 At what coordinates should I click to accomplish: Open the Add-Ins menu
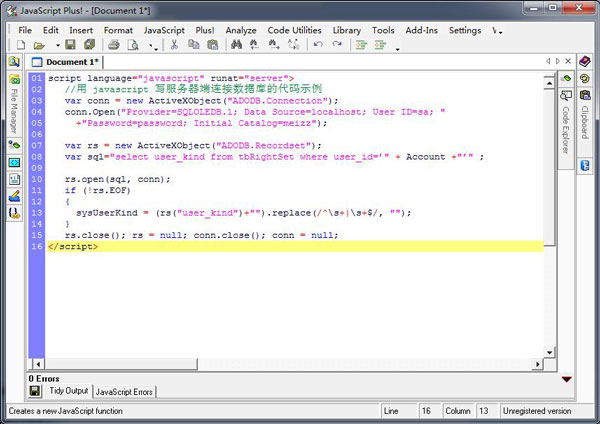421,30
